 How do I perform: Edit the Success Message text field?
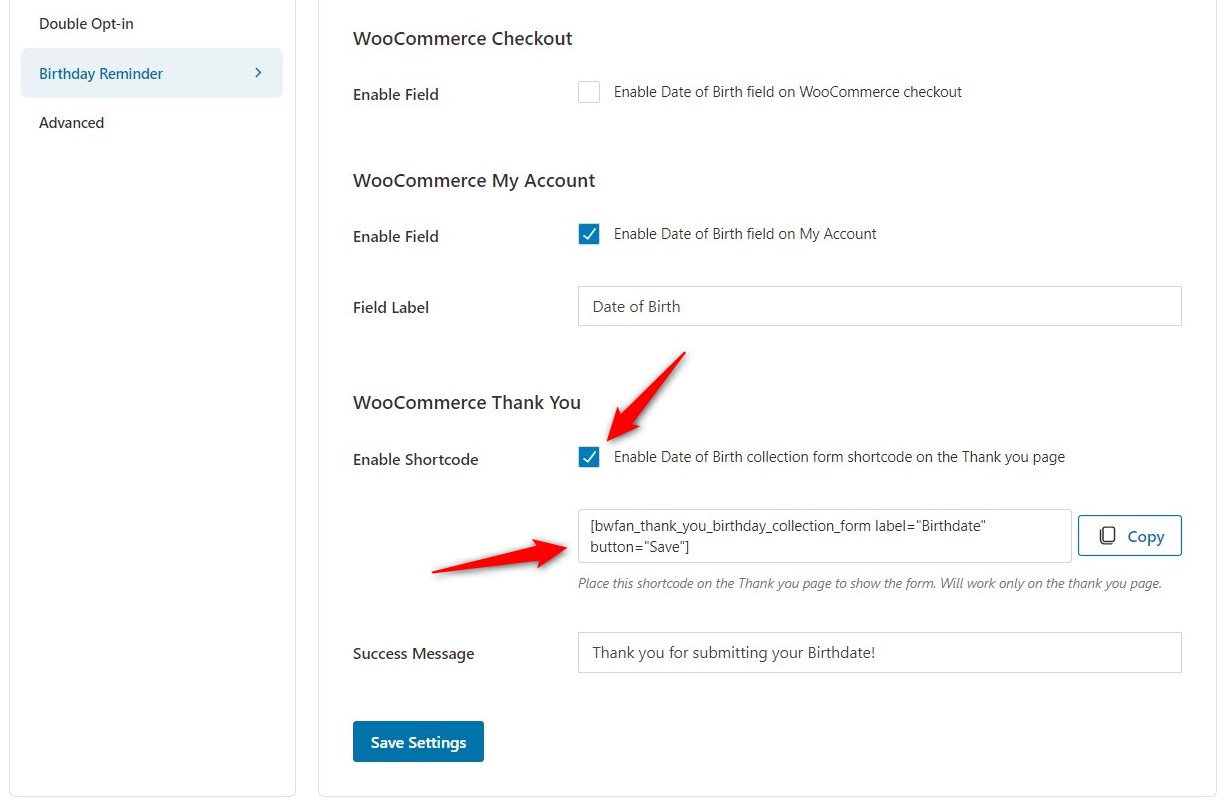[x=879, y=653]
